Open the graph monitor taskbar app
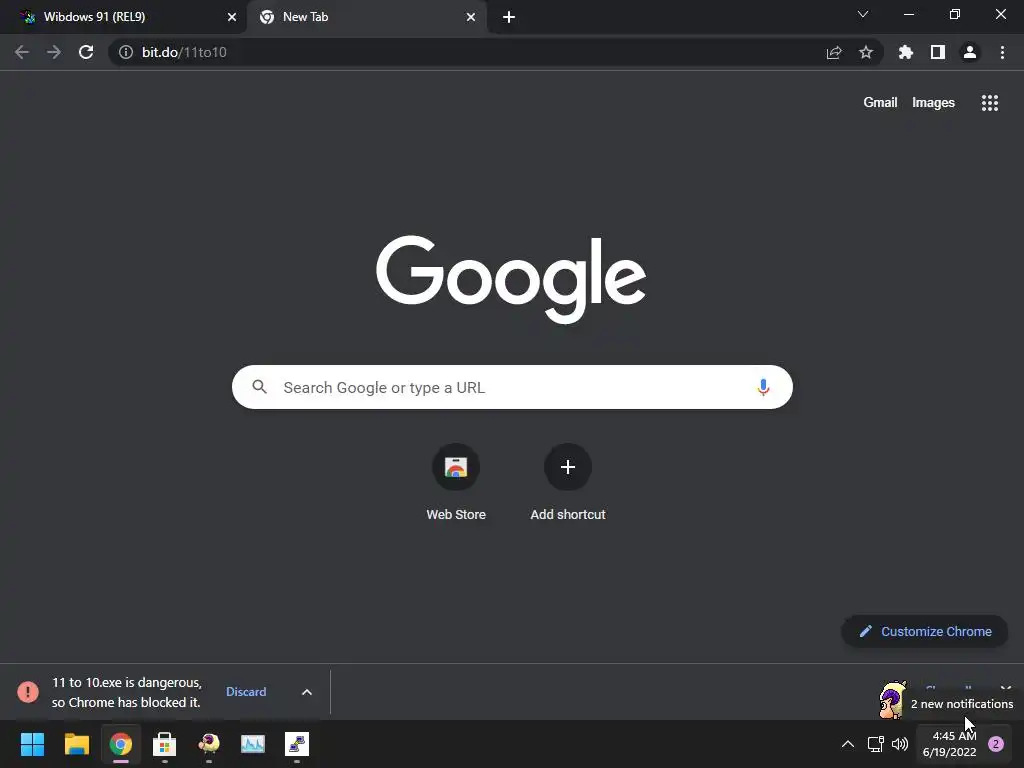Viewport: 1024px width, 768px height. coord(253,744)
